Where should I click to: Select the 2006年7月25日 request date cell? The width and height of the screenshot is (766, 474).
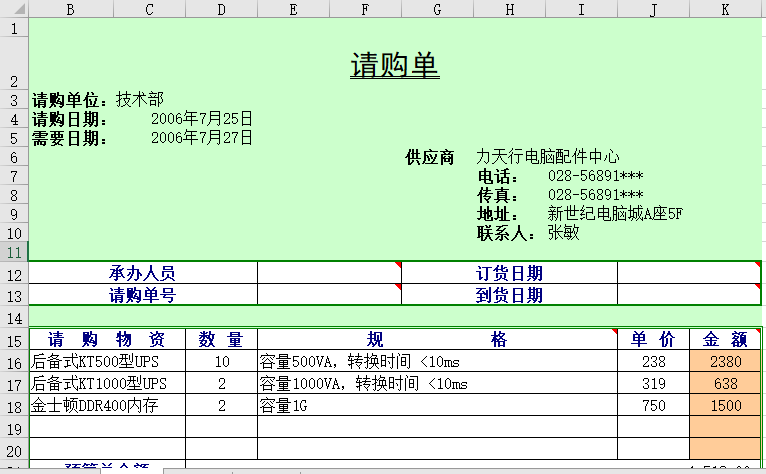coord(201,119)
